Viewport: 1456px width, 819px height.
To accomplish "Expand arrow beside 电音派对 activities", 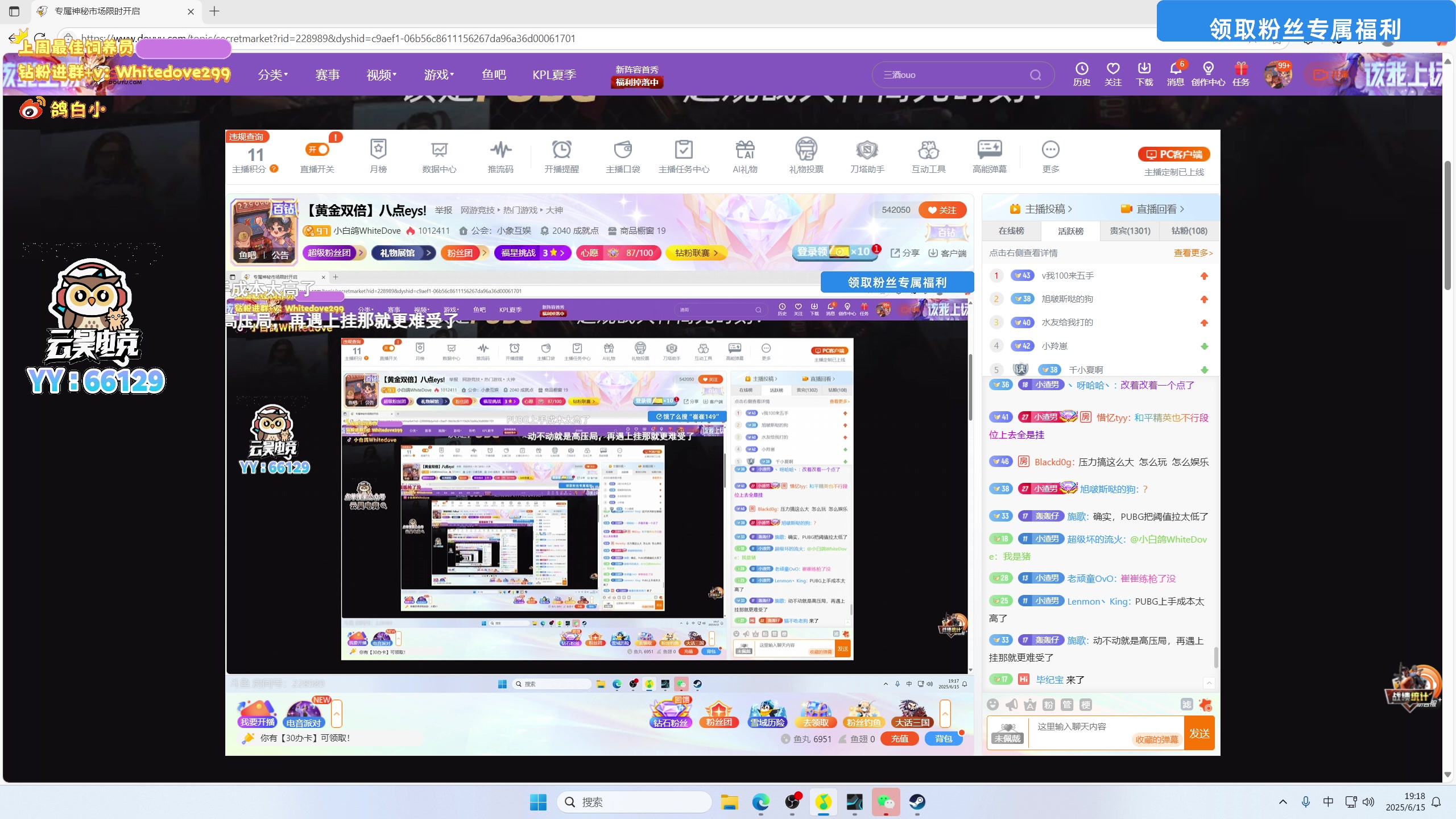I will coord(337,713).
